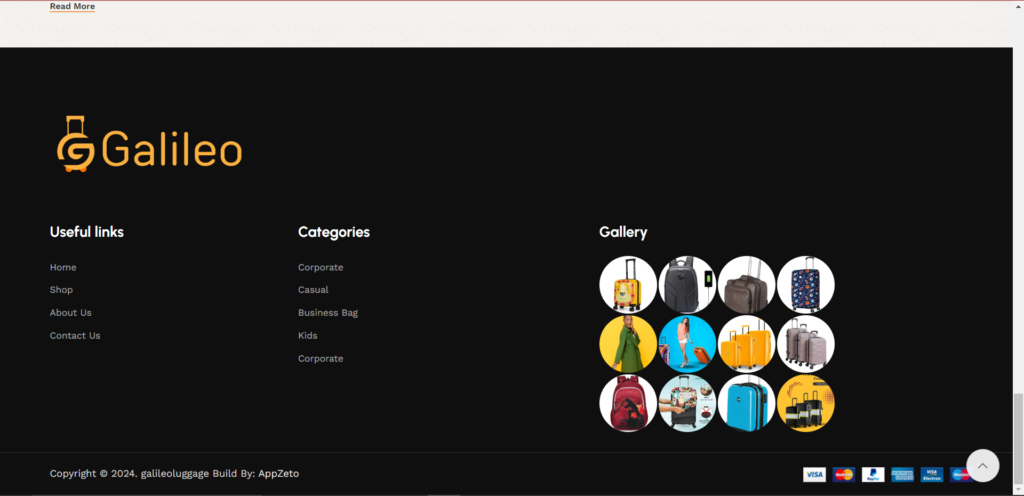Click the Galileo logo in the footer
This screenshot has height=496, width=1024.
tap(150, 144)
